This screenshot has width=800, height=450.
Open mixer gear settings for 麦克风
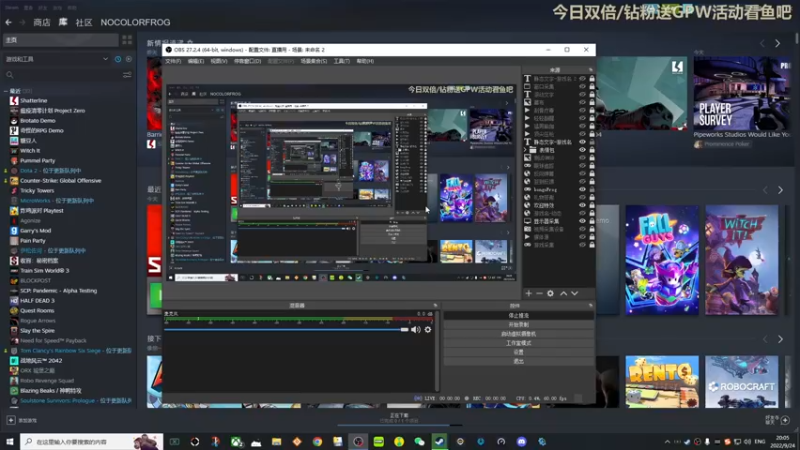pyautogui.click(x=428, y=330)
